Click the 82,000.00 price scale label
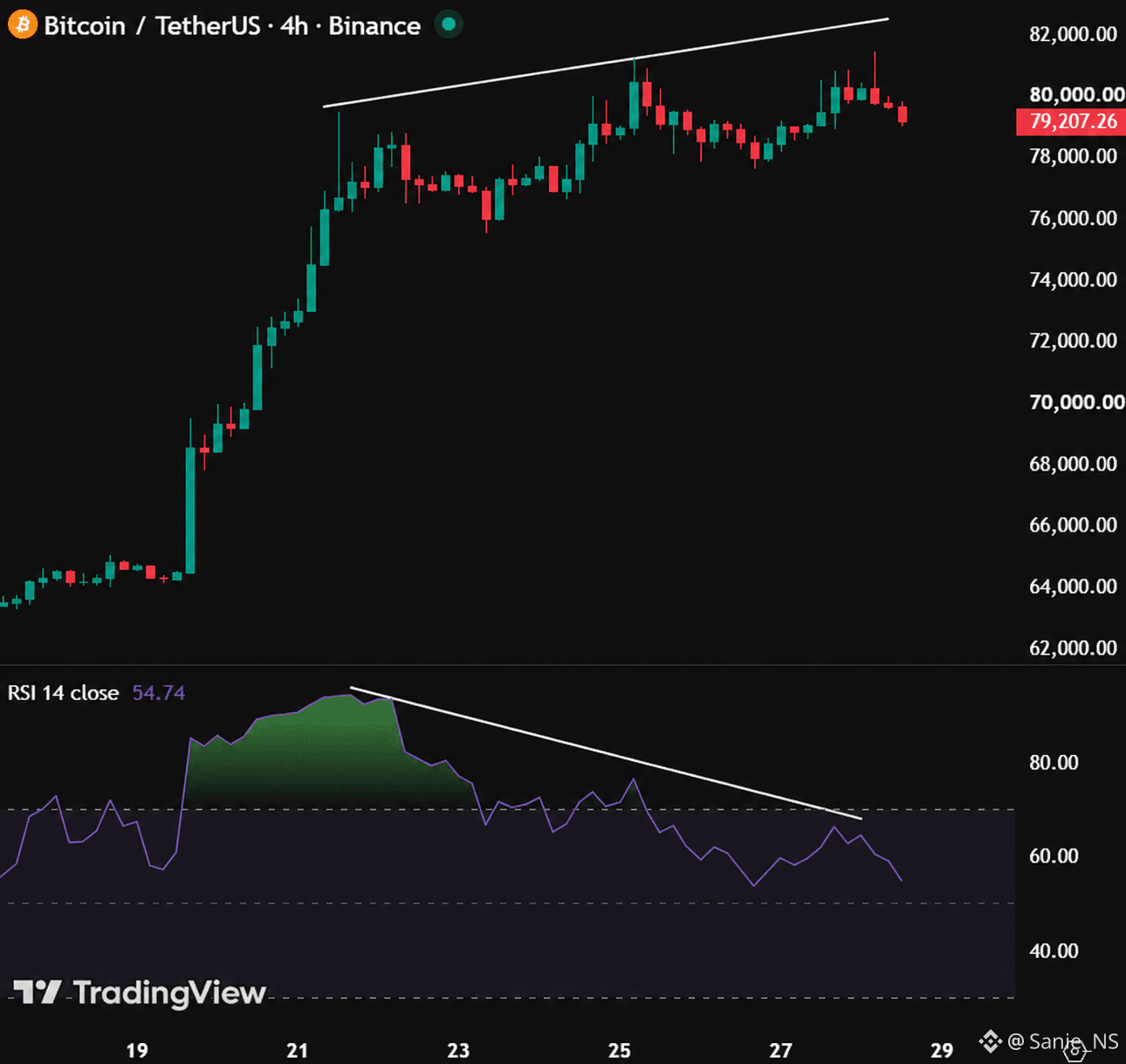This screenshot has width=1126, height=1064. point(1073,34)
